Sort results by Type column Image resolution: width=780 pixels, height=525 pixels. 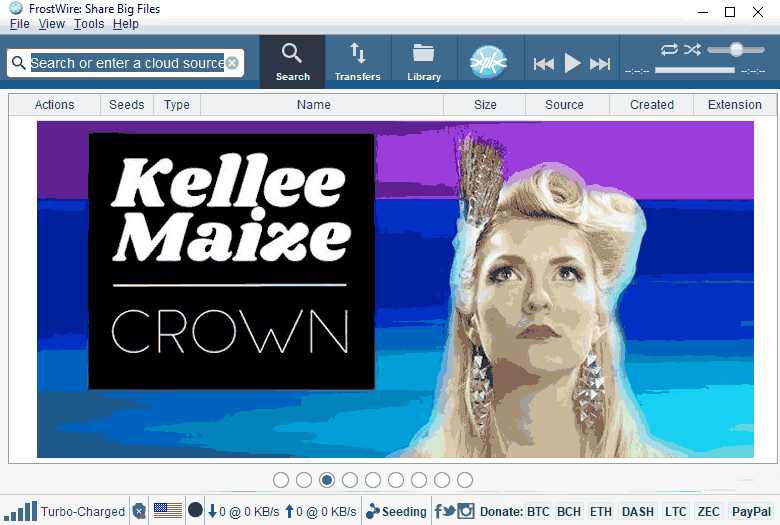coord(177,105)
